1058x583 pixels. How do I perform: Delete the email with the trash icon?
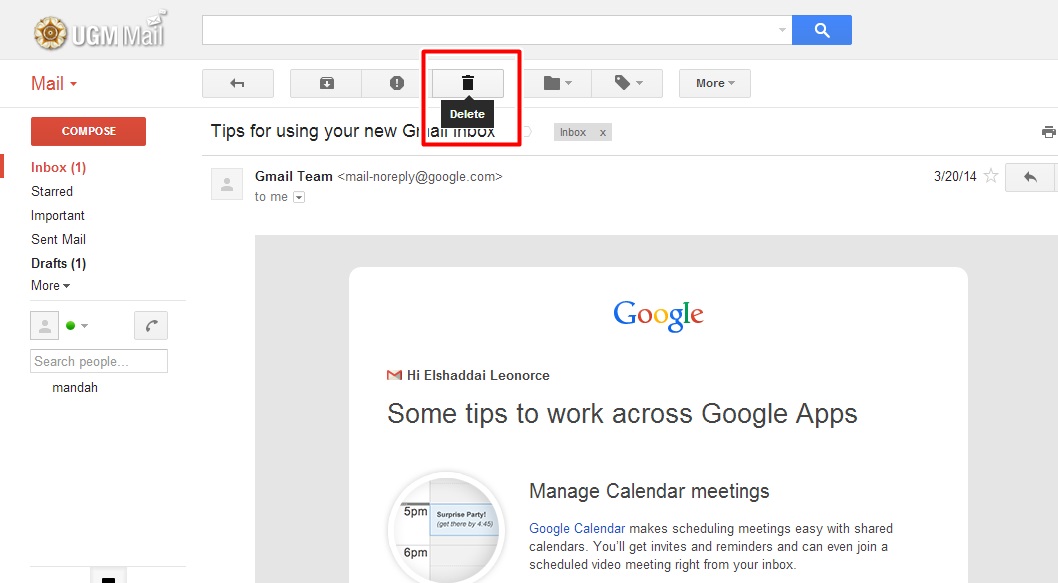468,84
